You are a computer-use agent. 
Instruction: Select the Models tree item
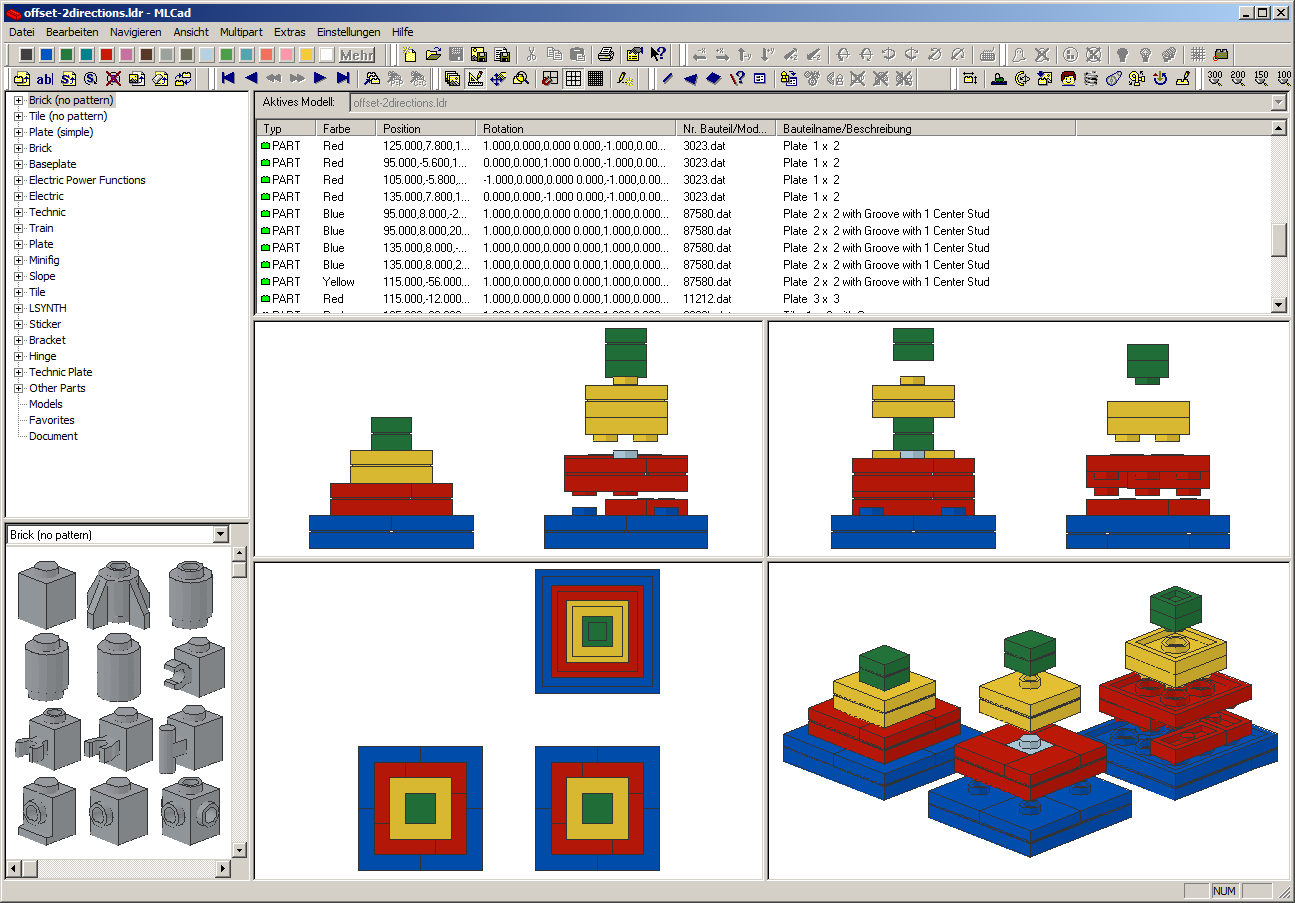click(46, 404)
